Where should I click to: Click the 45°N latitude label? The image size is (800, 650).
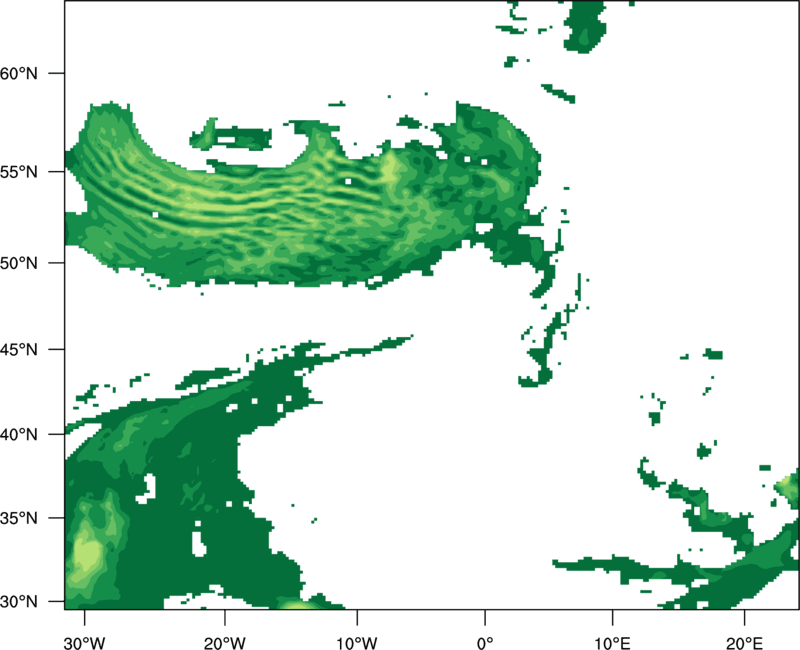click(x=19, y=349)
